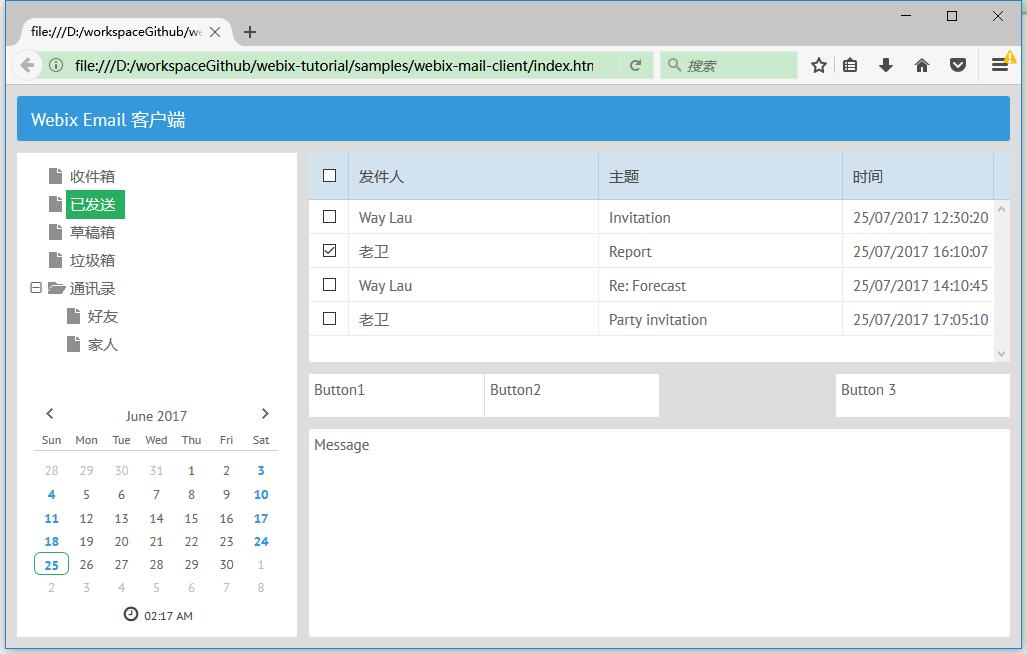The width and height of the screenshot is (1027, 654).
Task: Click the 好友 file icon
Action: click(73, 317)
